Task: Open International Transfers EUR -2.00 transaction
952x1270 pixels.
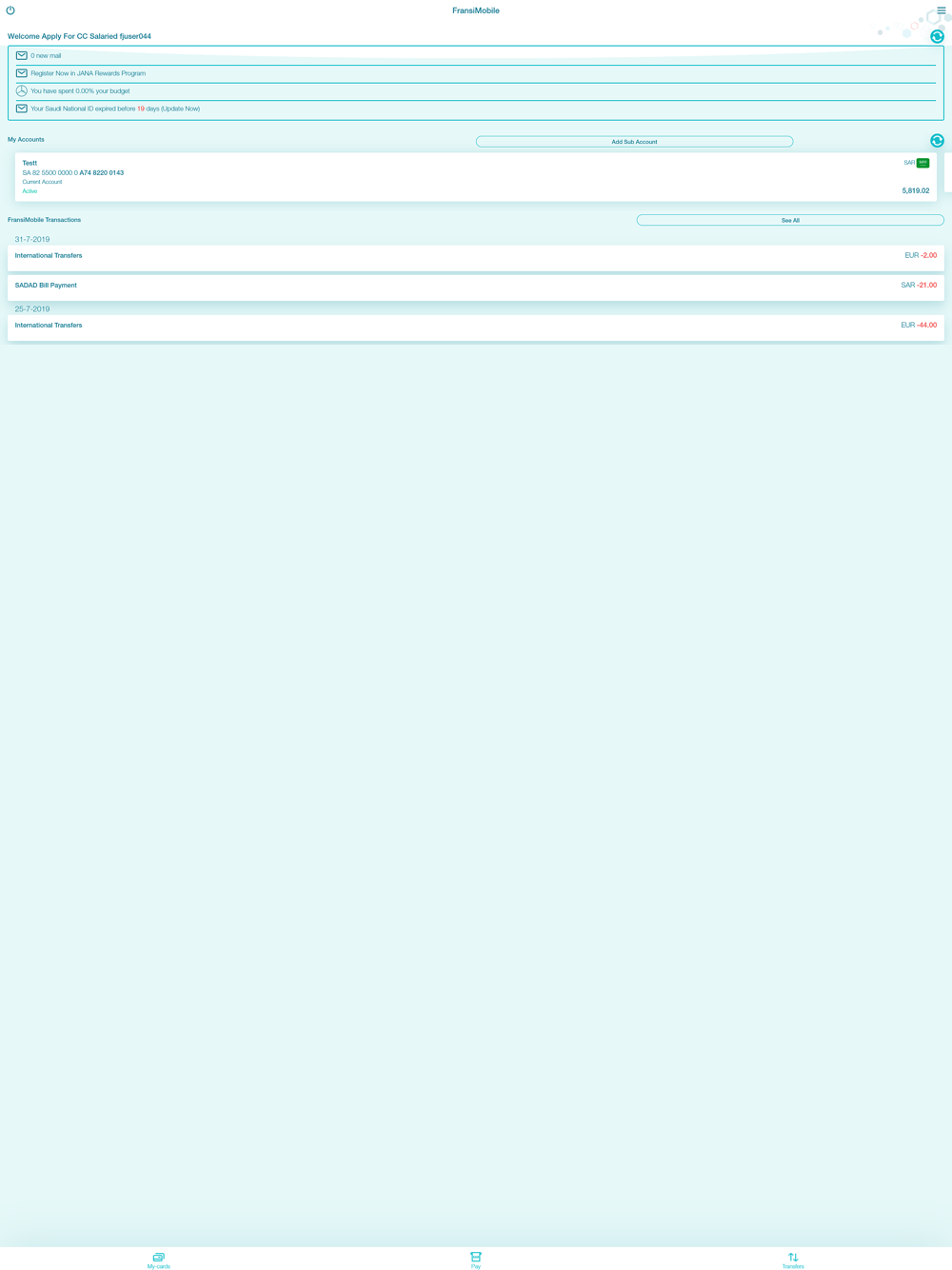Action: [476, 257]
